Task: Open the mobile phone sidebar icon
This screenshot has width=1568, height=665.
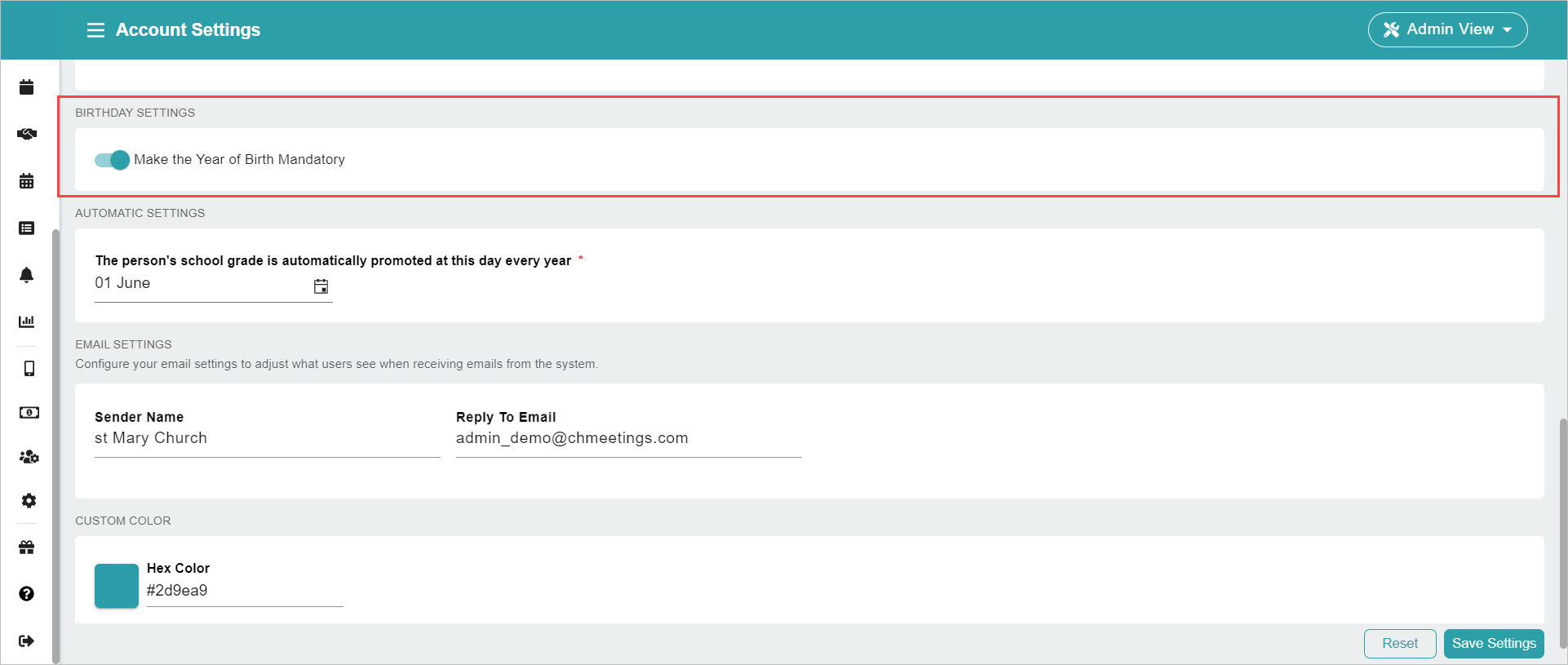Action: (29, 369)
